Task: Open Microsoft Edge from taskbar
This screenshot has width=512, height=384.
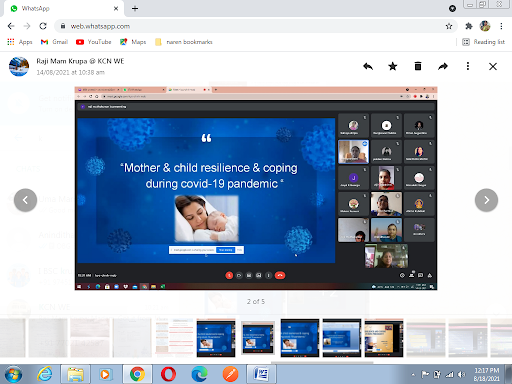Action: tap(199, 374)
